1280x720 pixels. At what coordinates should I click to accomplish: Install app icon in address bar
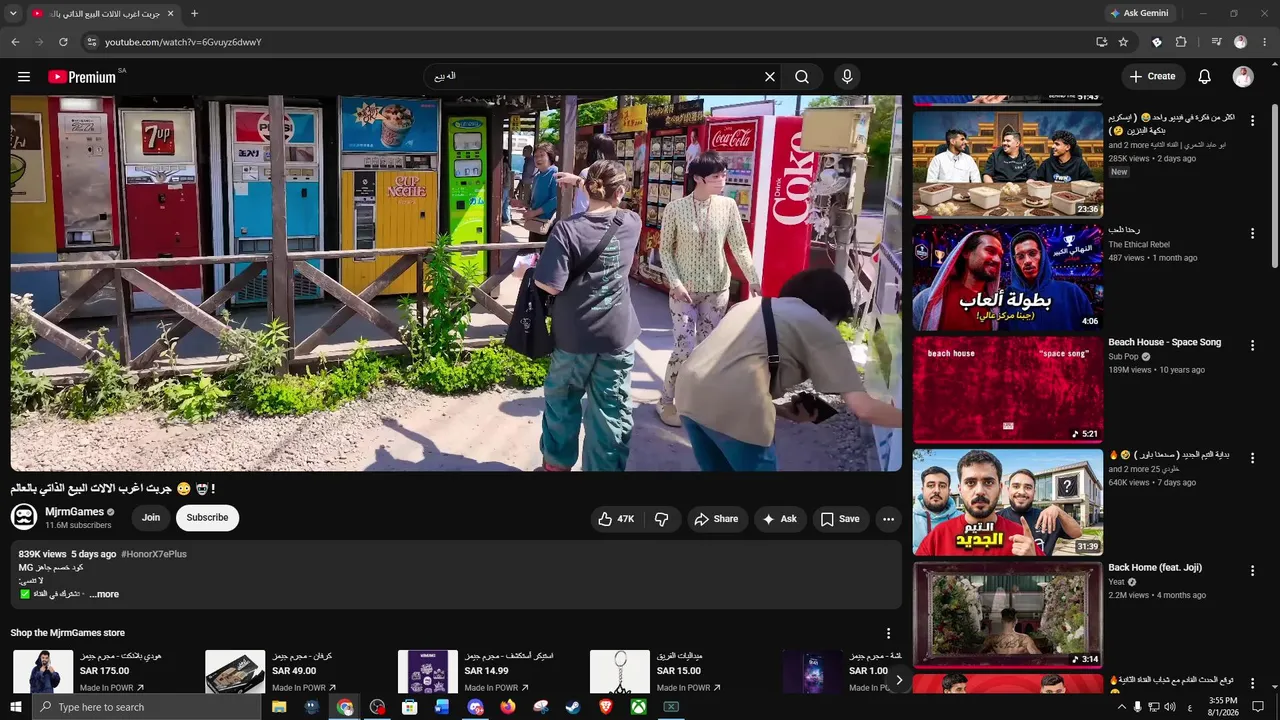pos(1101,42)
